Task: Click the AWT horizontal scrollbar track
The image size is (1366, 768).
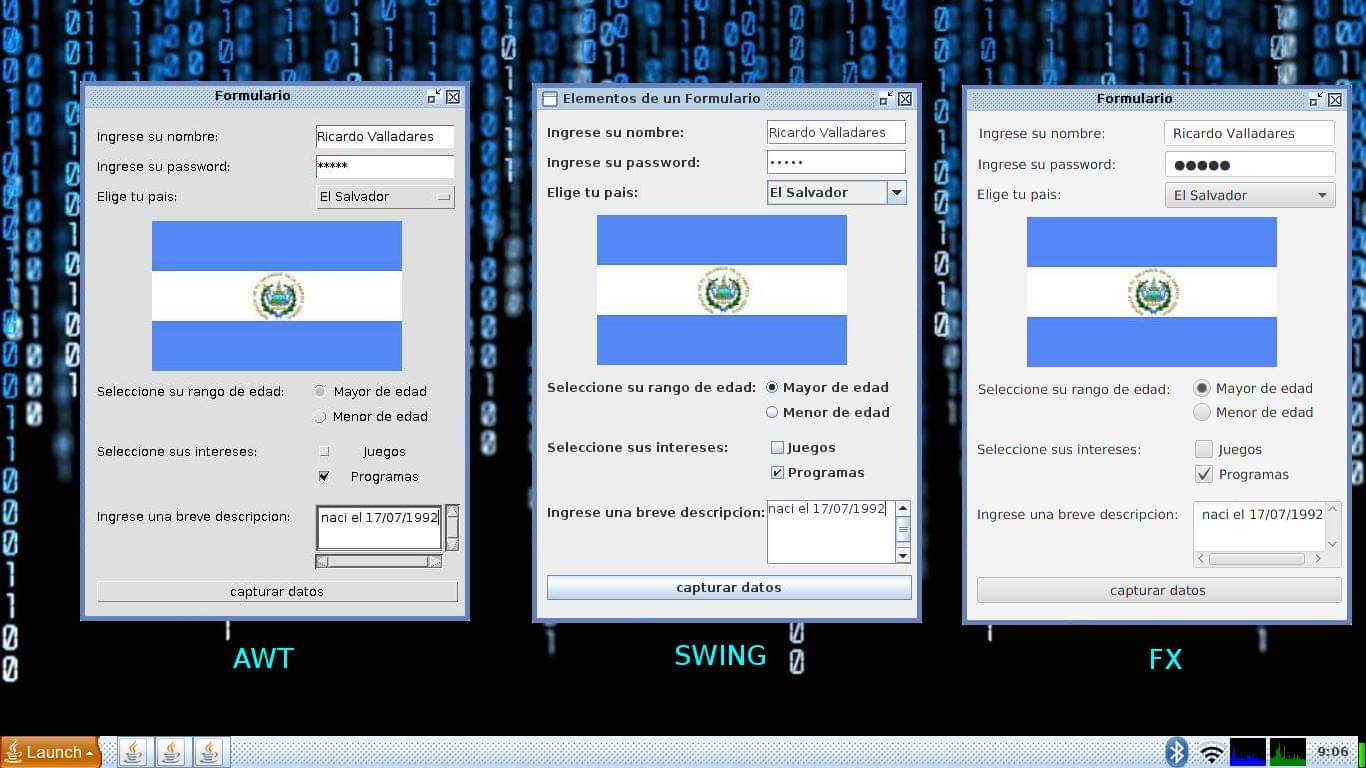Action: click(x=378, y=562)
